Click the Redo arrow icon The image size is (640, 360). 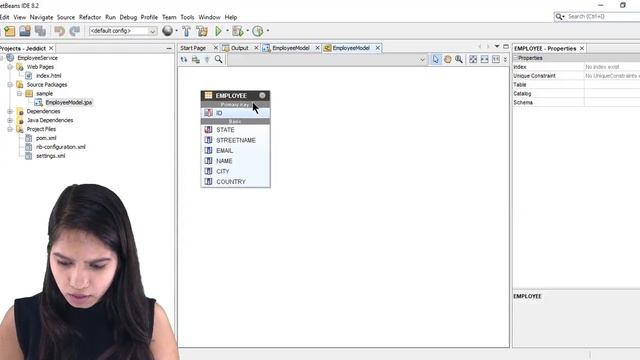point(75,31)
